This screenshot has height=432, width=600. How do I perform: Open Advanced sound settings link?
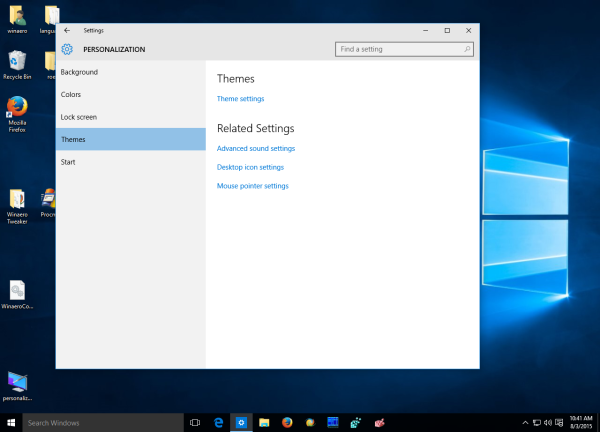coord(256,148)
